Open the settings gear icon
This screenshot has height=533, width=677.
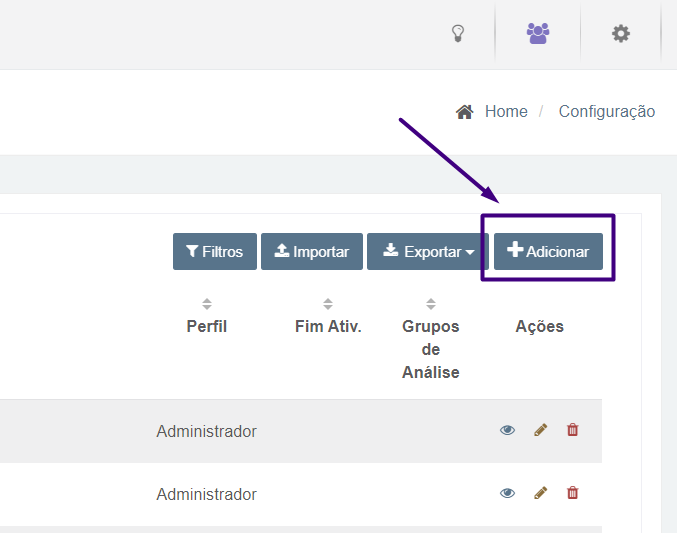coord(621,33)
